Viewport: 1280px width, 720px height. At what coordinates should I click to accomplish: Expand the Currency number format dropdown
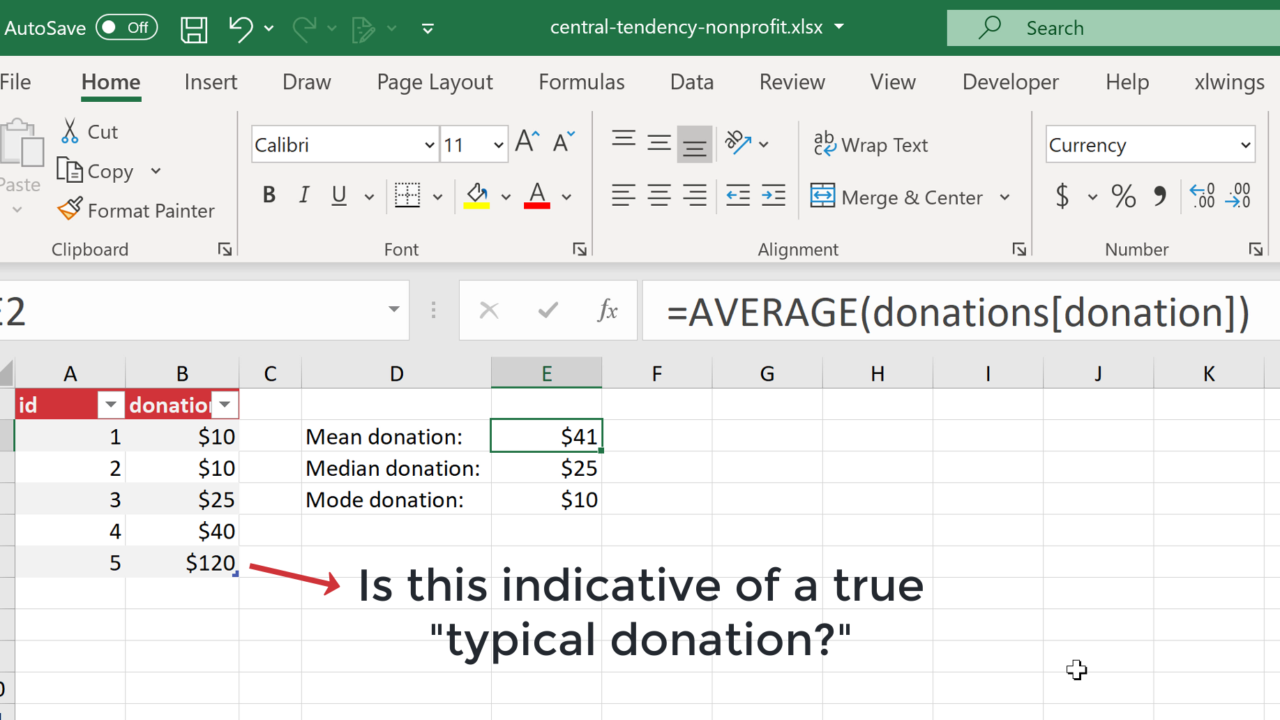(1245, 145)
